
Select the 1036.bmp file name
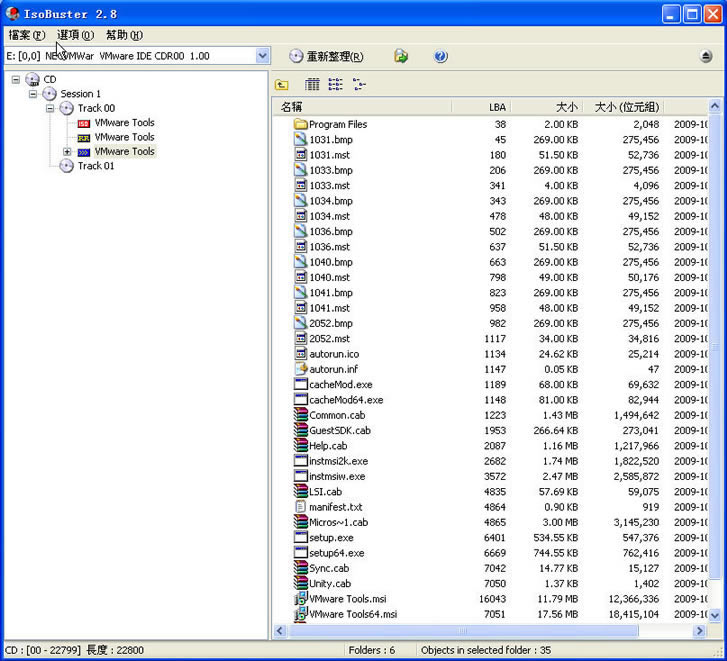pos(331,231)
